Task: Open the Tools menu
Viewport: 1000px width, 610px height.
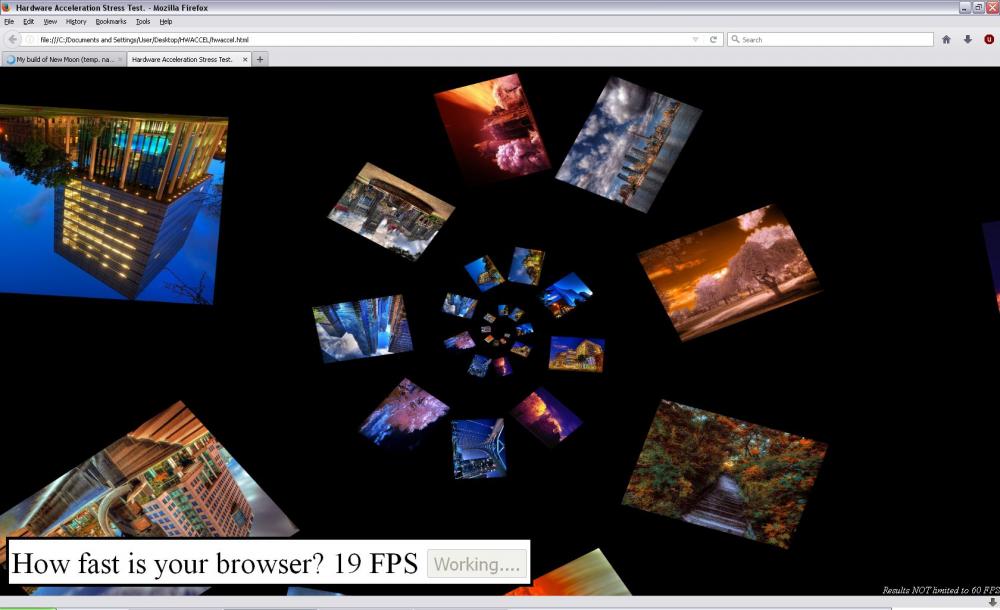Action: (143, 21)
